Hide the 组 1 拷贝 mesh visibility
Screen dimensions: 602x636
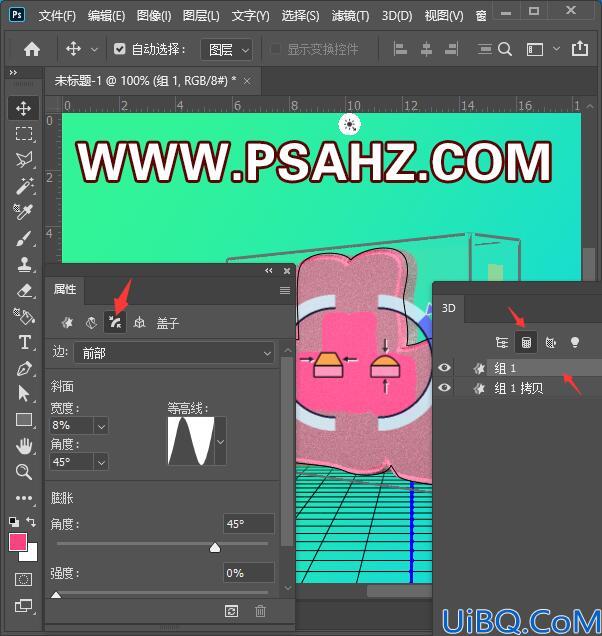click(444, 388)
